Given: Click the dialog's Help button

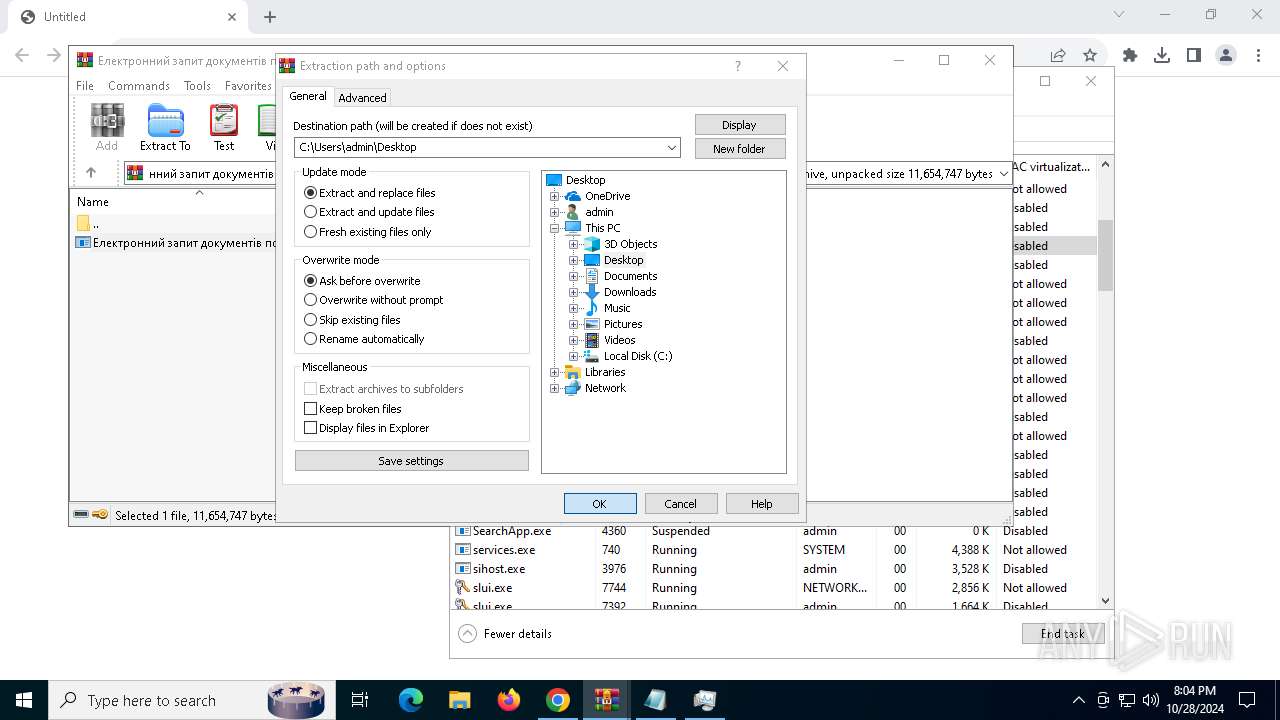Looking at the screenshot, I should pos(762,504).
